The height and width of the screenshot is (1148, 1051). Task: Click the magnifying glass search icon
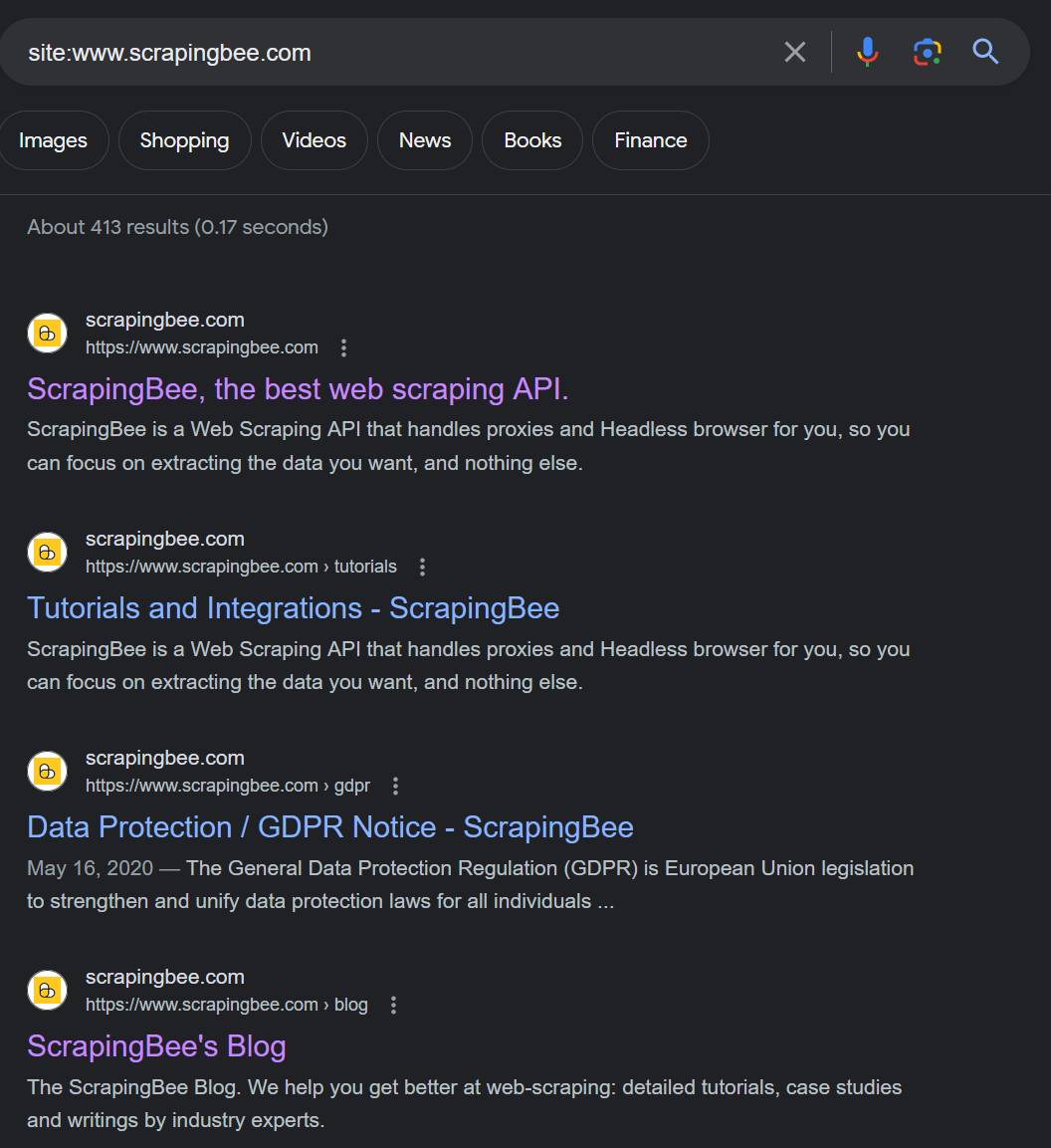984,52
